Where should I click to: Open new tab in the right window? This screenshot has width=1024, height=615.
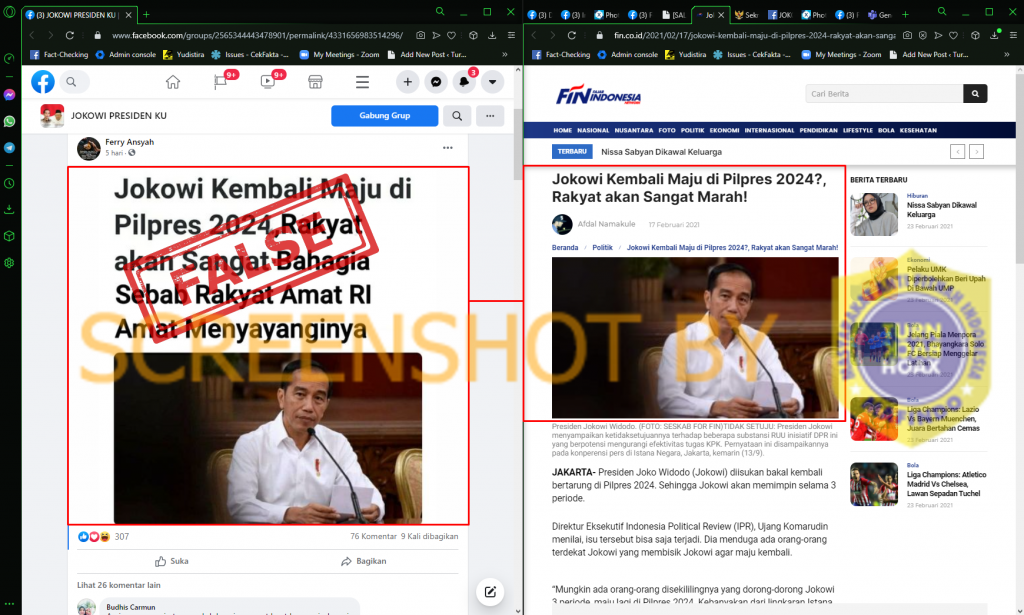click(x=905, y=14)
